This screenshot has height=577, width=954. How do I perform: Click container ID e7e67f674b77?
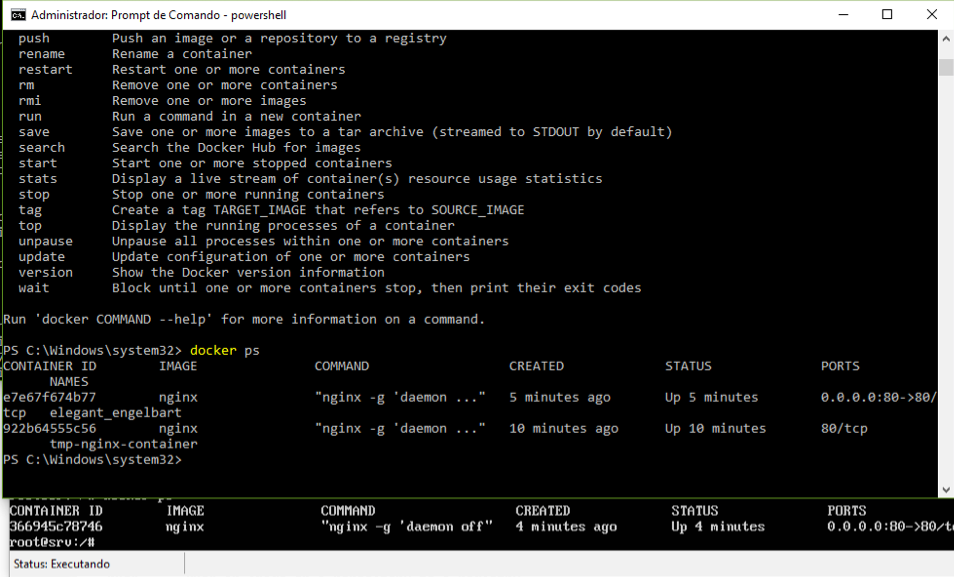coord(50,397)
